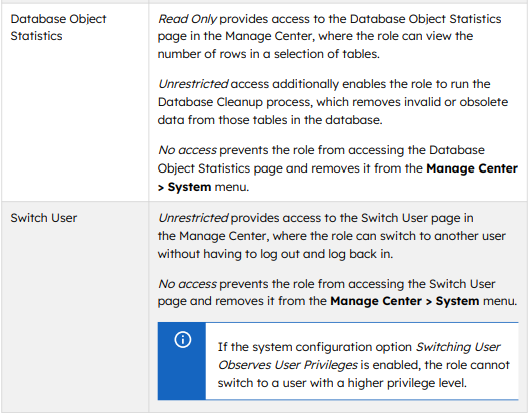Click the italic Read Only text
This screenshot has height=413, width=530.
coord(187,19)
